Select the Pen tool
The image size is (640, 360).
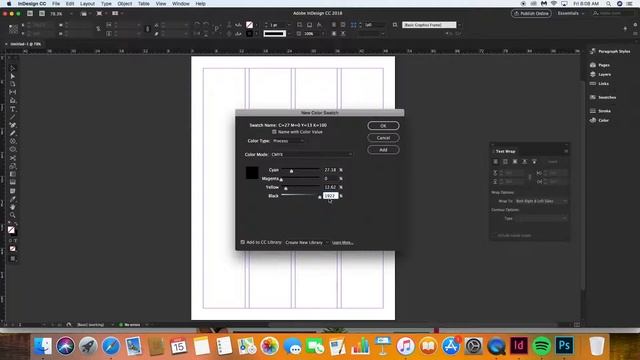point(13,125)
